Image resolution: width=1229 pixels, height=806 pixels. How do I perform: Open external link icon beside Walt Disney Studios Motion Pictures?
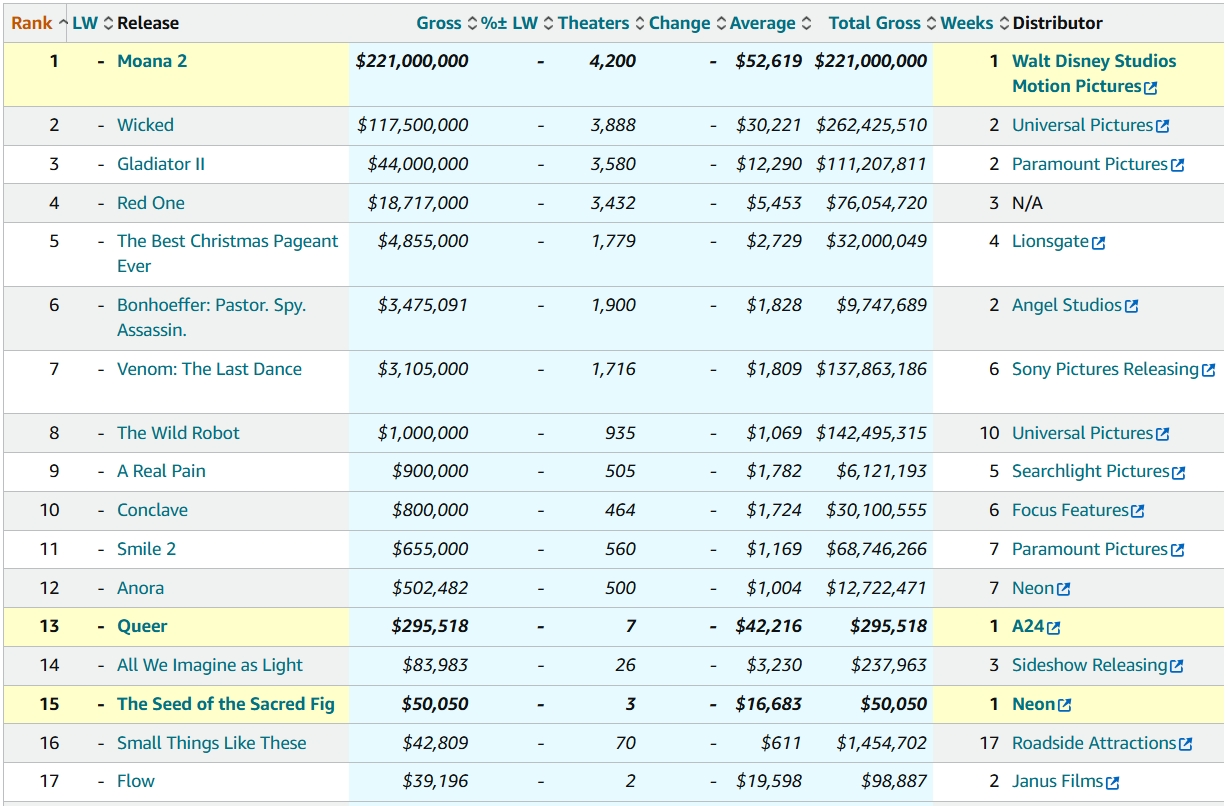[1150, 87]
